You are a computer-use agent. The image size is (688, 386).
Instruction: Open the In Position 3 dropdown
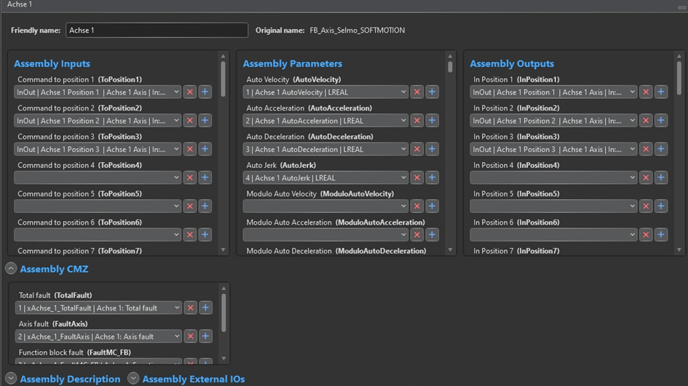[553, 149]
